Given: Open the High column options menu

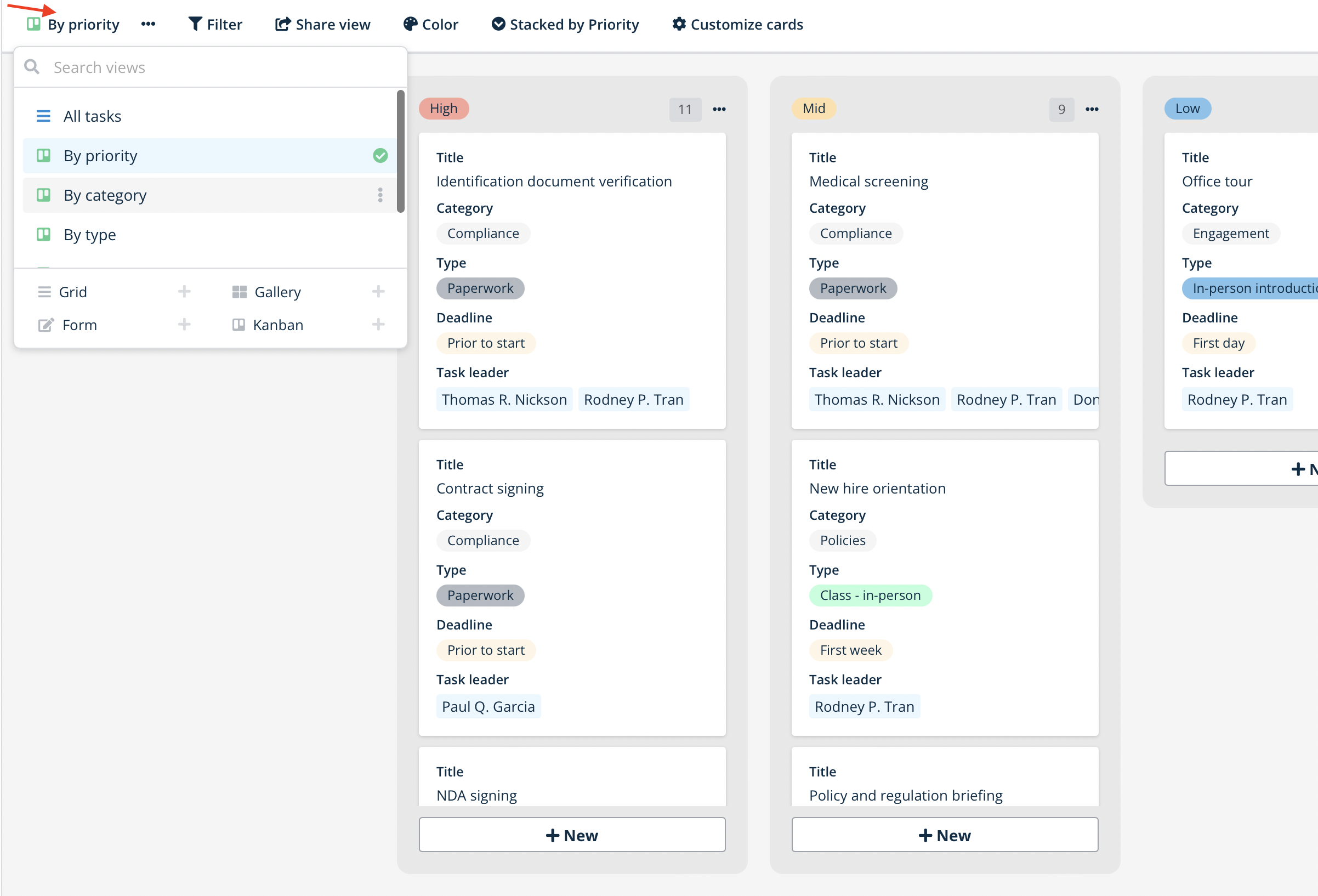Looking at the screenshot, I should pos(719,109).
